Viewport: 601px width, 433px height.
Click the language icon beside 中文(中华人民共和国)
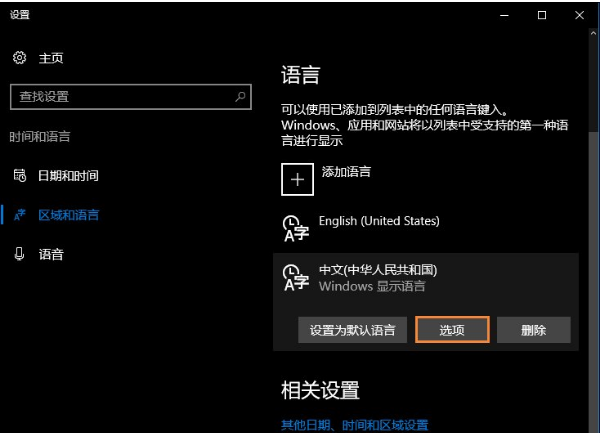click(x=295, y=278)
